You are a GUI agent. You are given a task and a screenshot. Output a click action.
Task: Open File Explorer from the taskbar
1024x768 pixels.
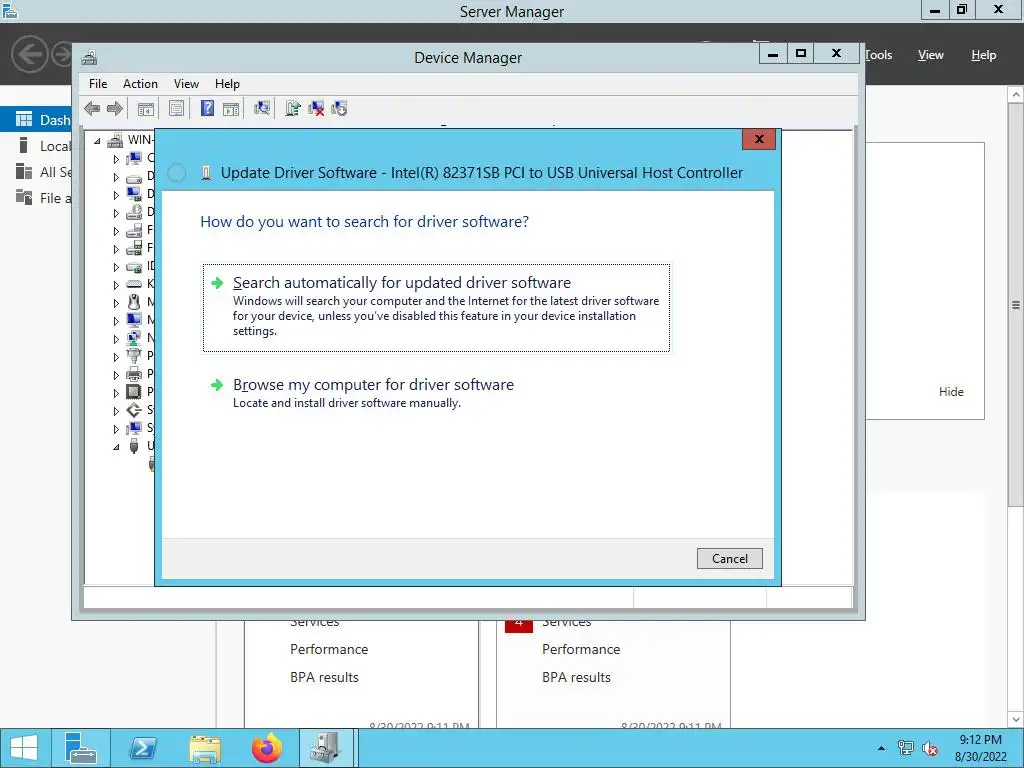tap(204, 748)
